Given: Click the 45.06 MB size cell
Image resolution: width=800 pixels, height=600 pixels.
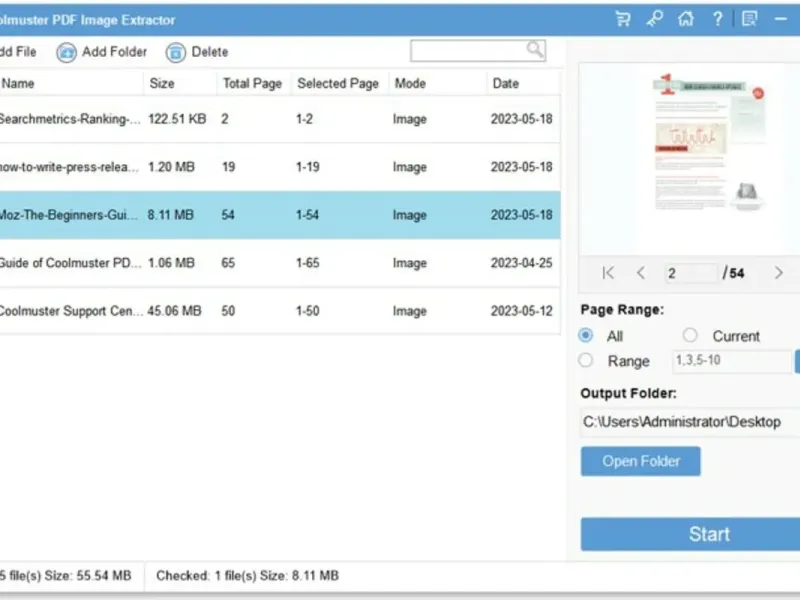Looking at the screenshot, I should (x=174, y=311).
